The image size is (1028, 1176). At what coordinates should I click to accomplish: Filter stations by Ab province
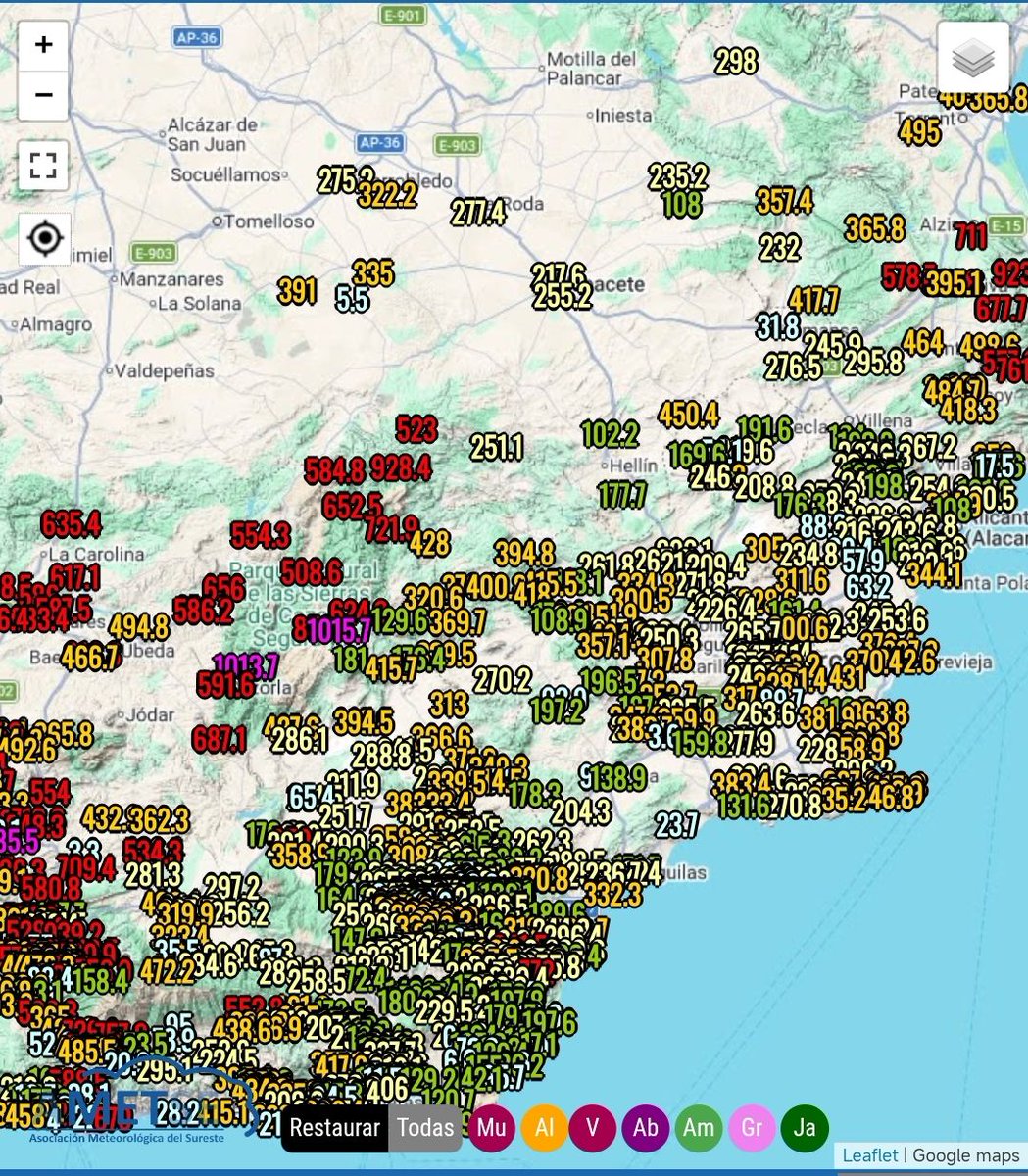pyautogui.click(x=646, y=1128)
